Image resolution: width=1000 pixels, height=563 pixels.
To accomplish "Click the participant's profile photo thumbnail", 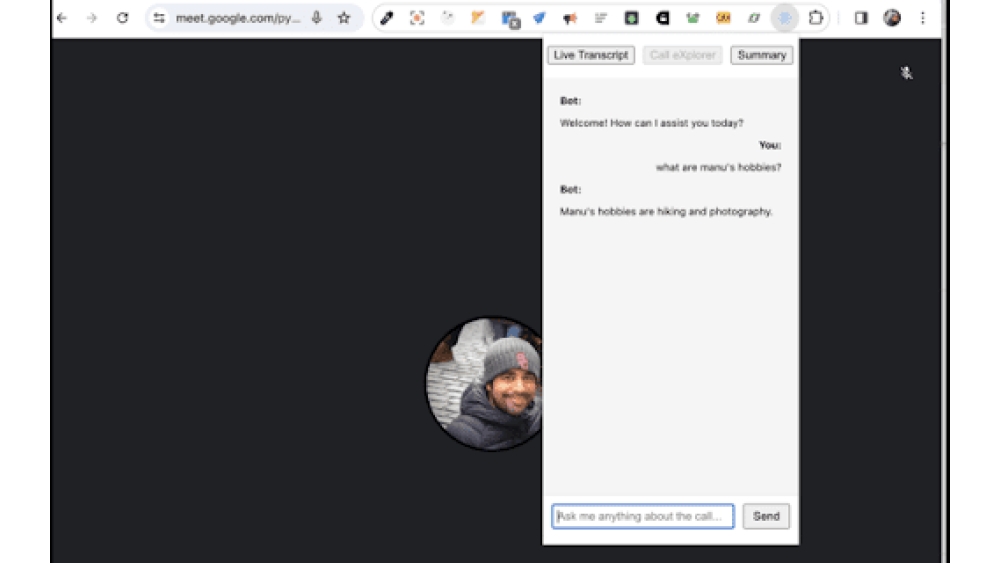I will click(485, 383).
